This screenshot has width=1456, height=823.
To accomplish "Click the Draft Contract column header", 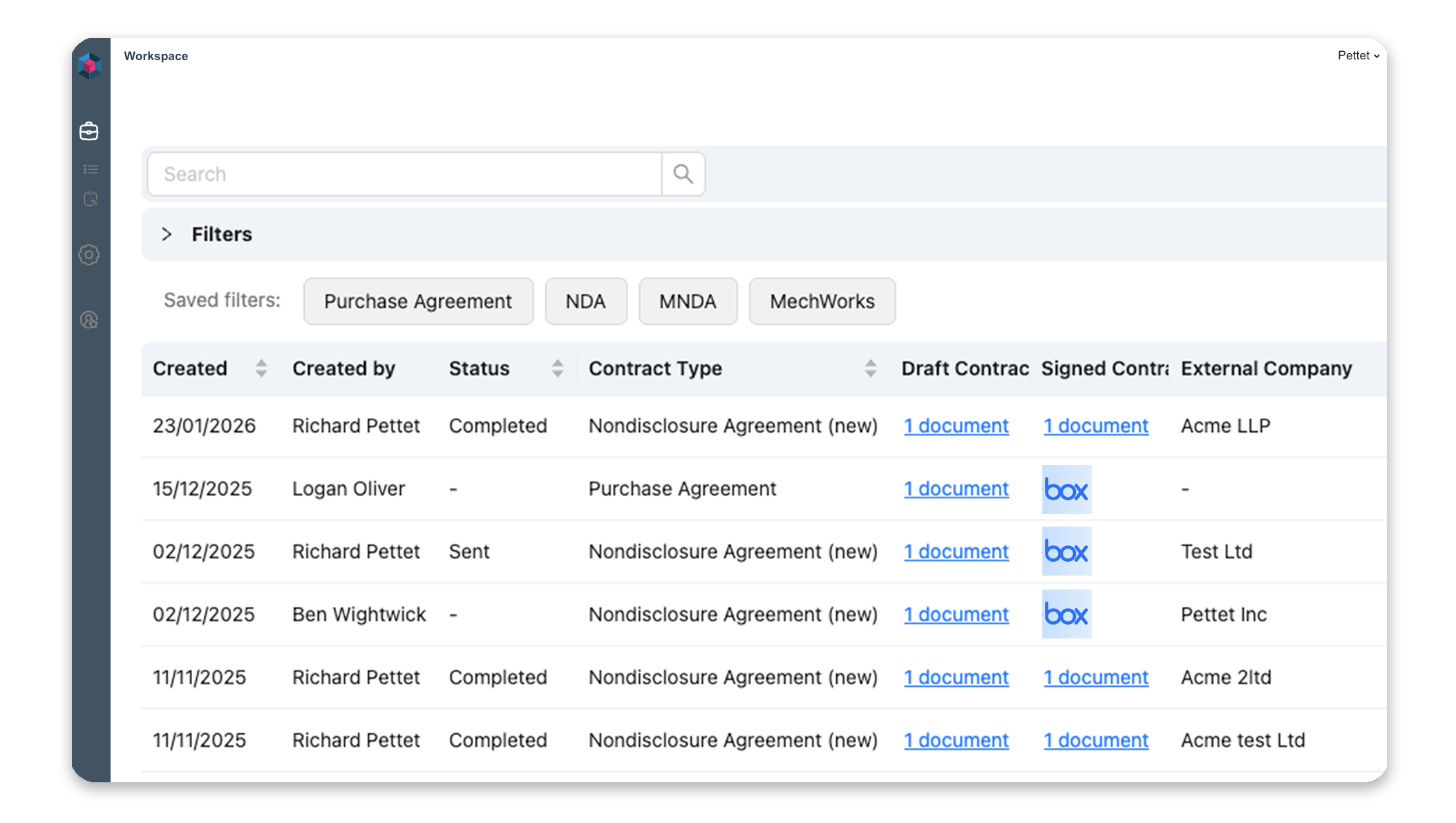I will [965, 368].
